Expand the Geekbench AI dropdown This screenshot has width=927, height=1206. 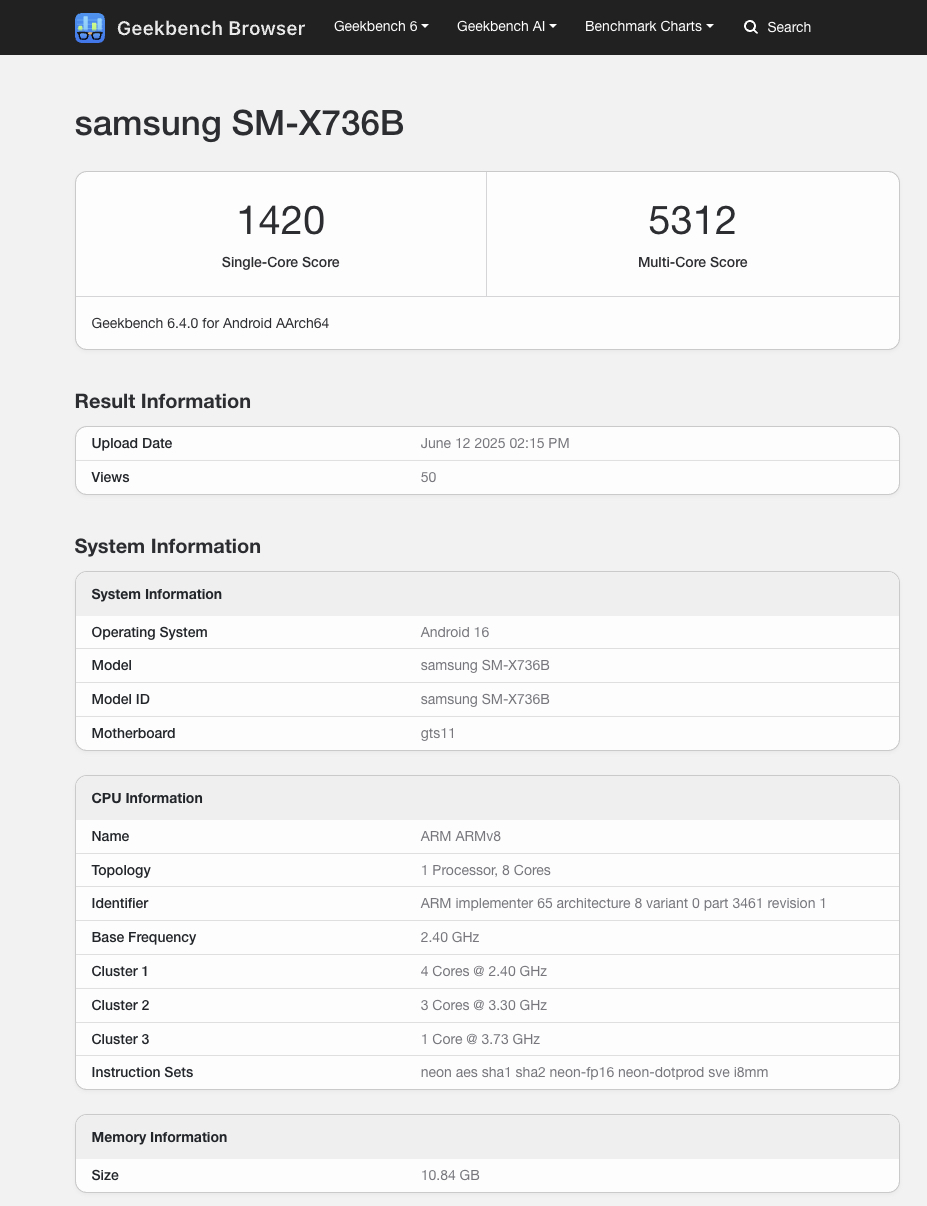(x=506, y=26)
